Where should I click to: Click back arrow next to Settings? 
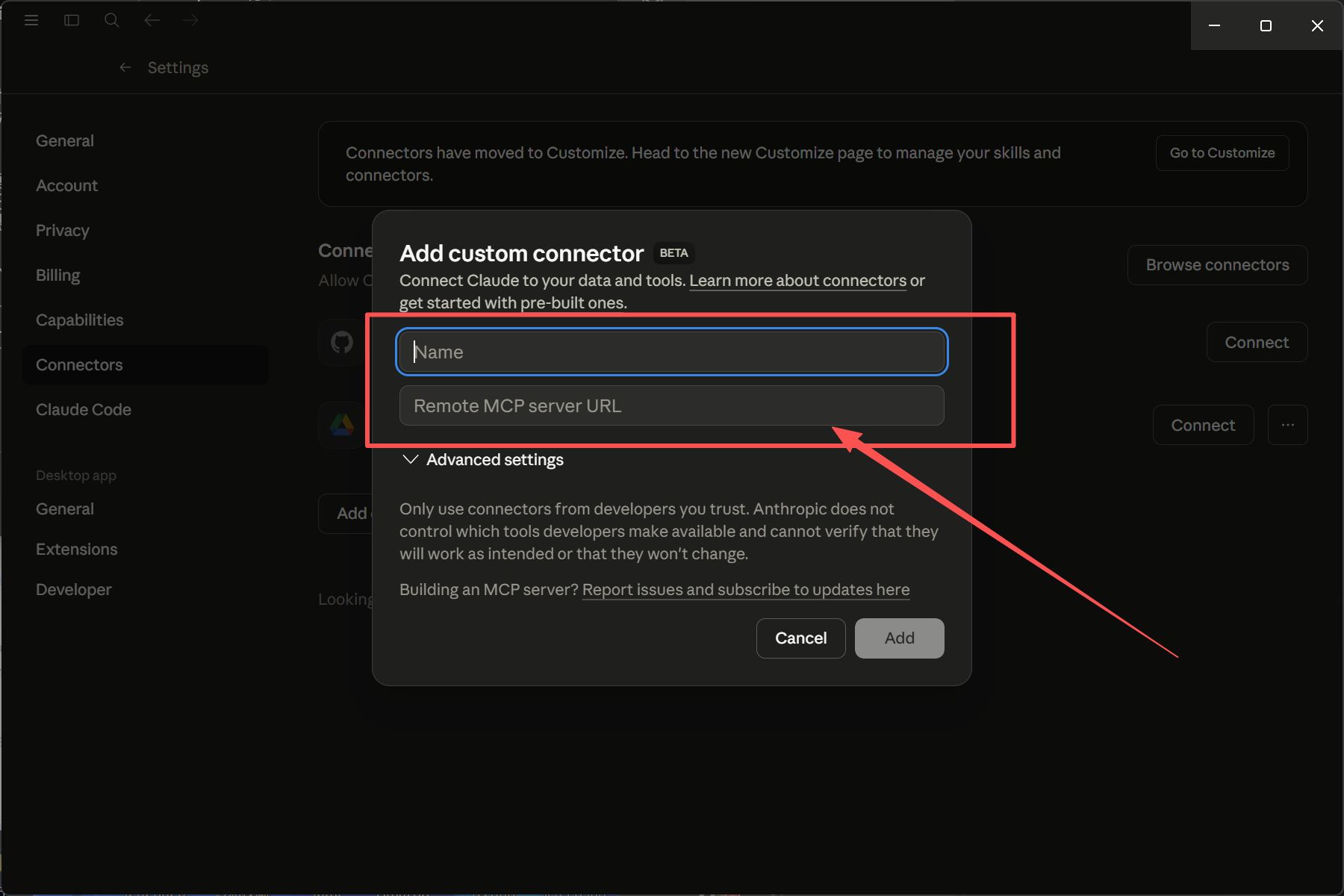click(x=125, y=68)
